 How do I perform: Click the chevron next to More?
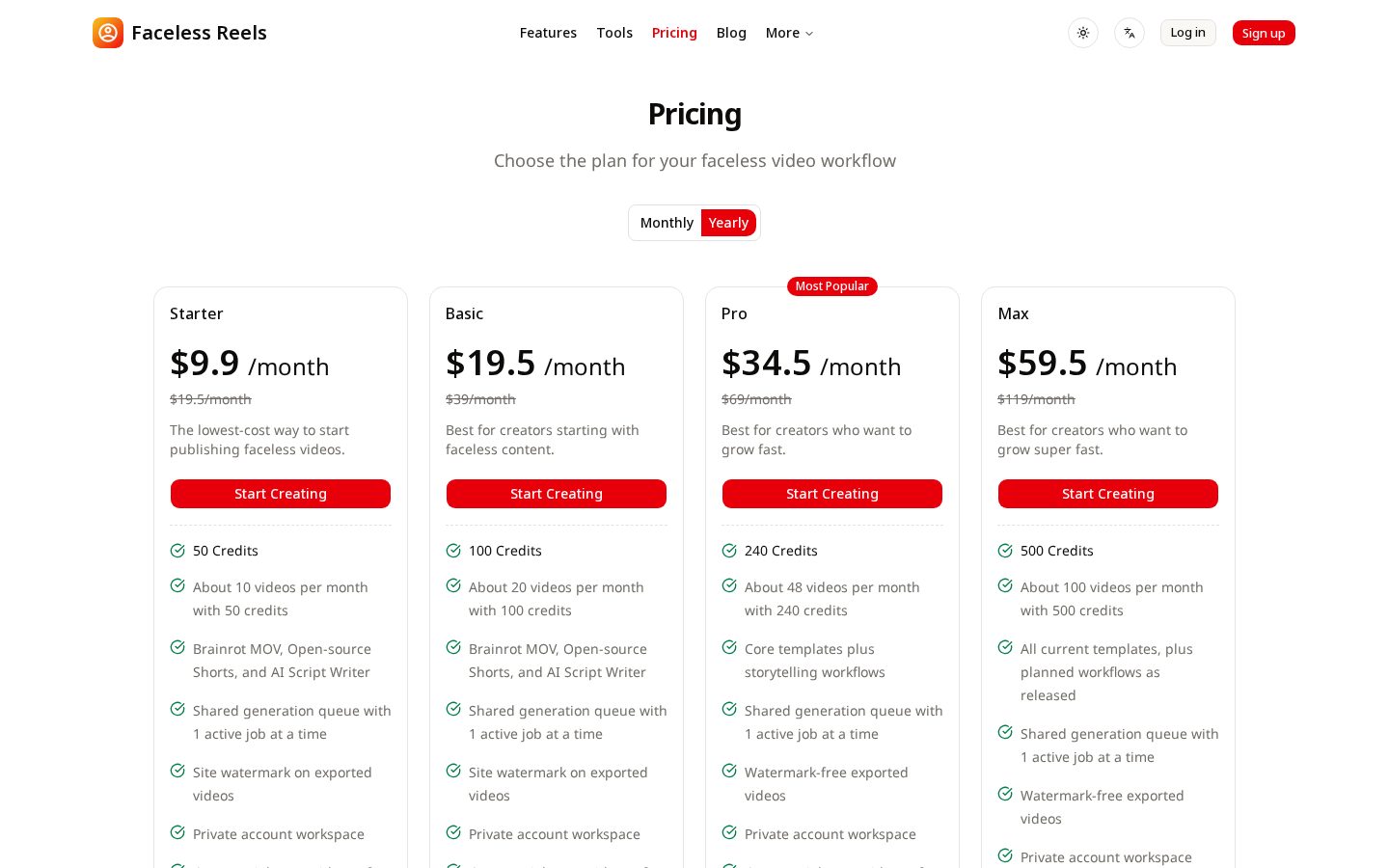pyautogui.click(x=809, y=34)
